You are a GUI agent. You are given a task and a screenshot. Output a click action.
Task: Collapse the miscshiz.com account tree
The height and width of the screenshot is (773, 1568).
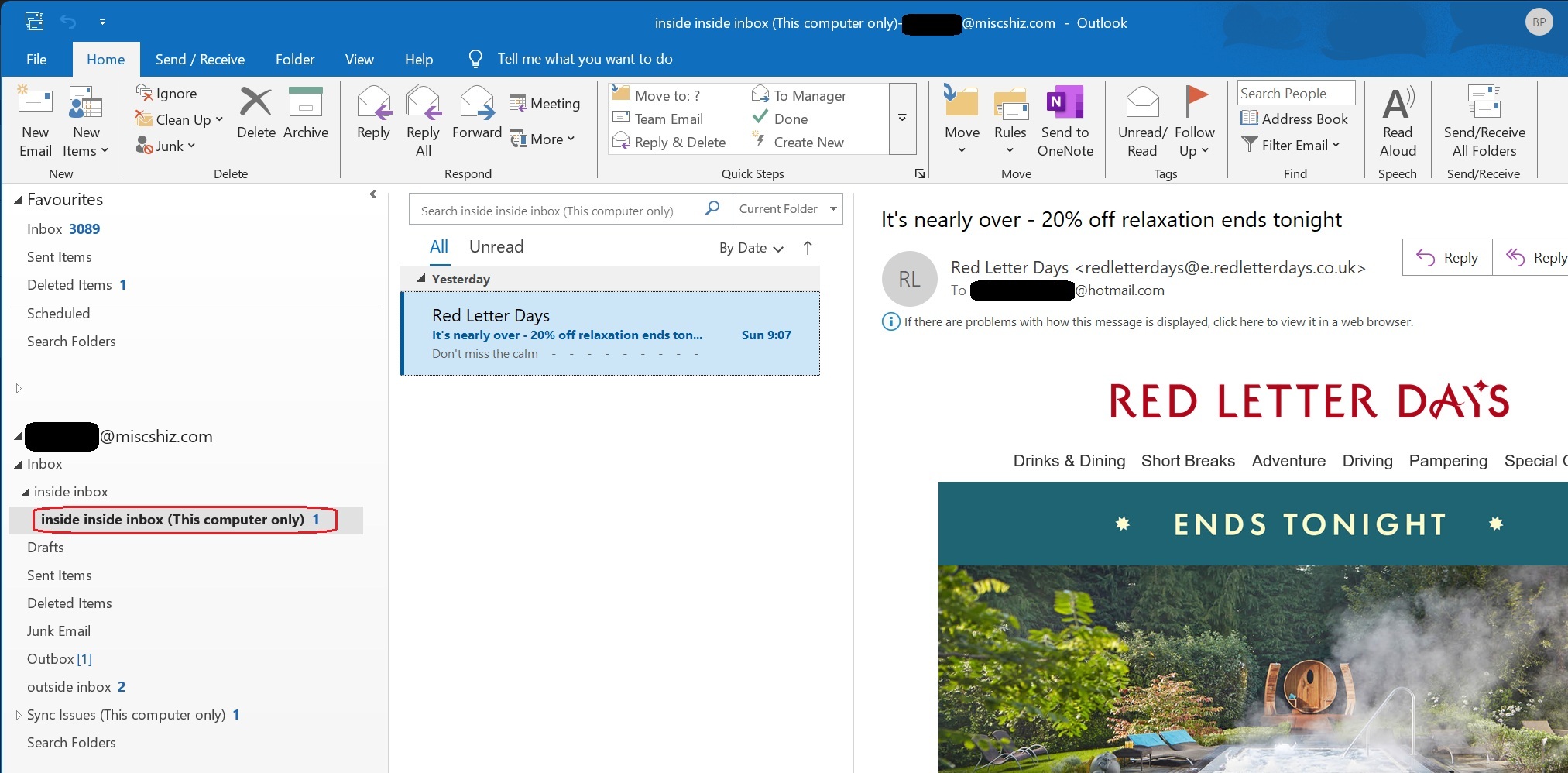click(x=18, y=437)
